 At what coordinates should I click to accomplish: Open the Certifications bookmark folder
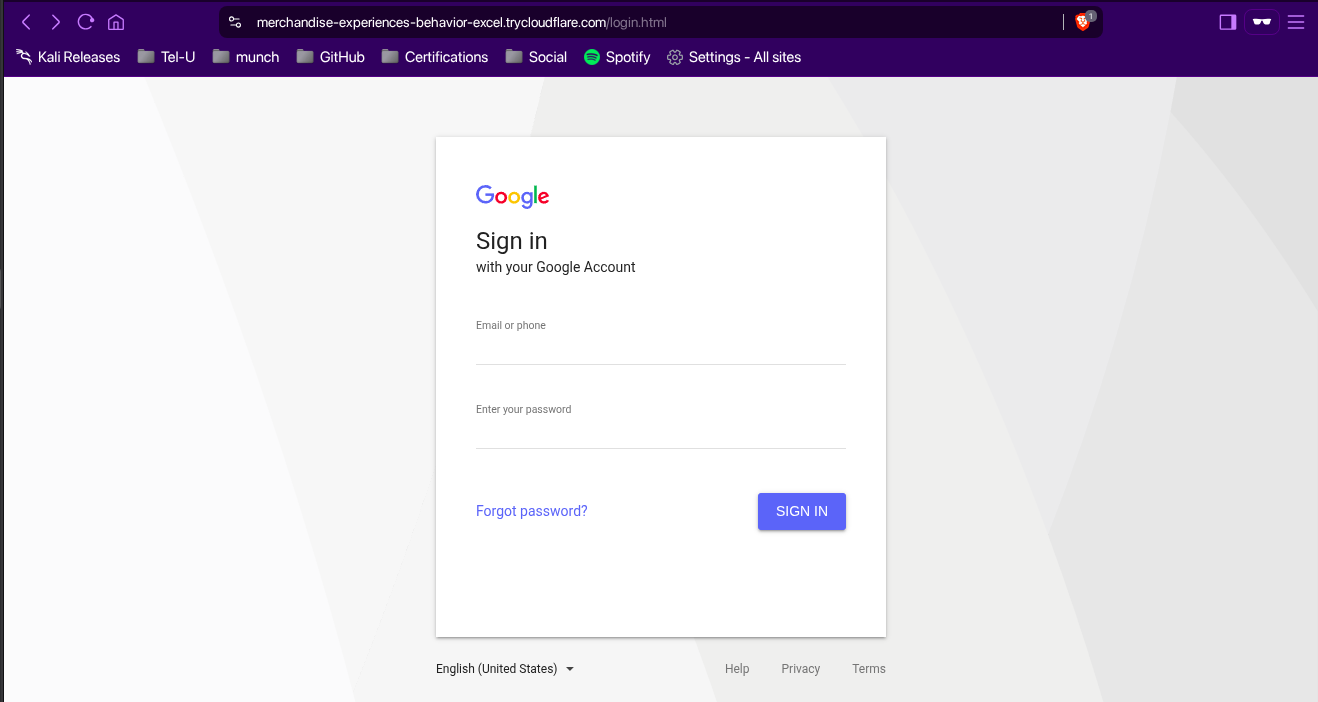[x=435, y=57]
